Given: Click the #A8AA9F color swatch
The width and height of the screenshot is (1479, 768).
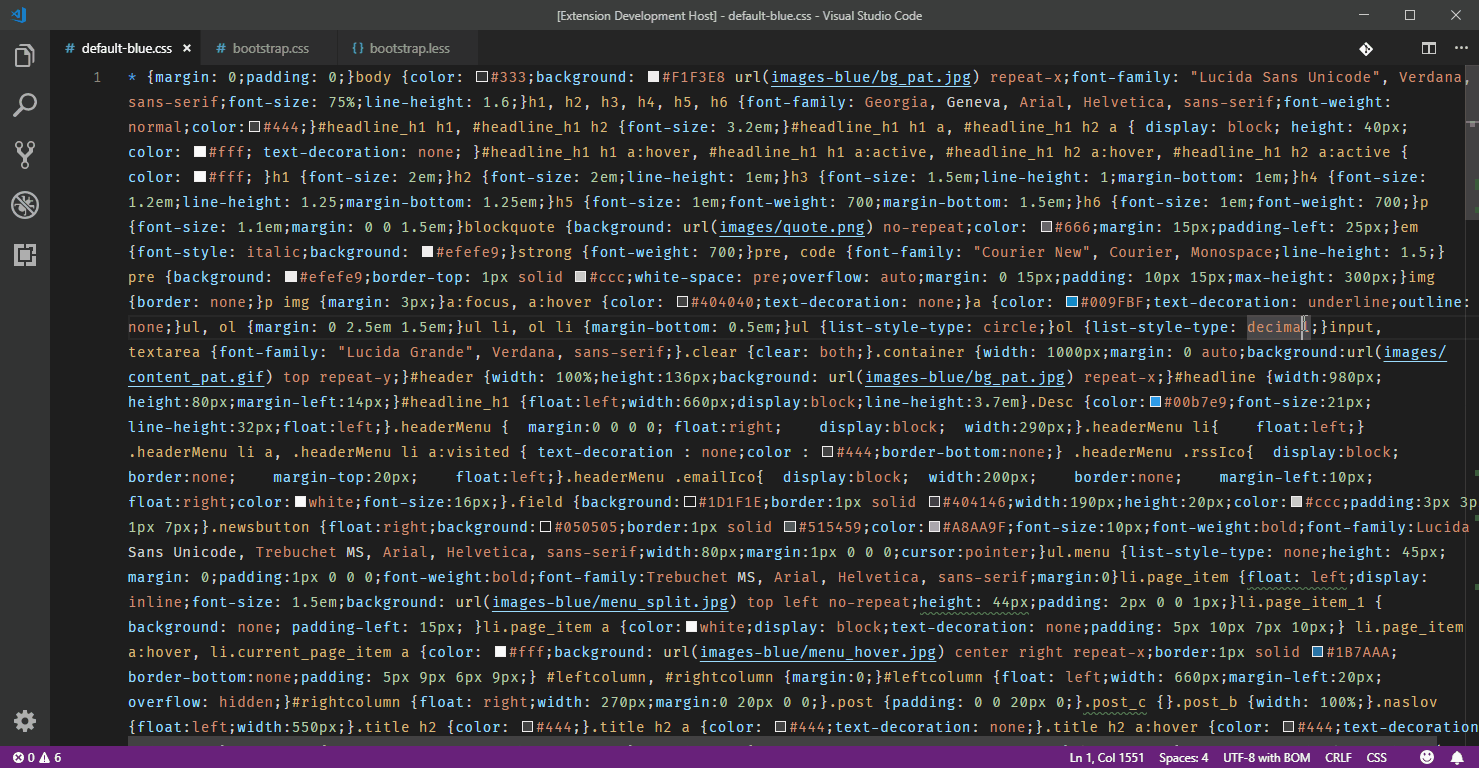Looking at the screenshot, I should coord(935,527).
